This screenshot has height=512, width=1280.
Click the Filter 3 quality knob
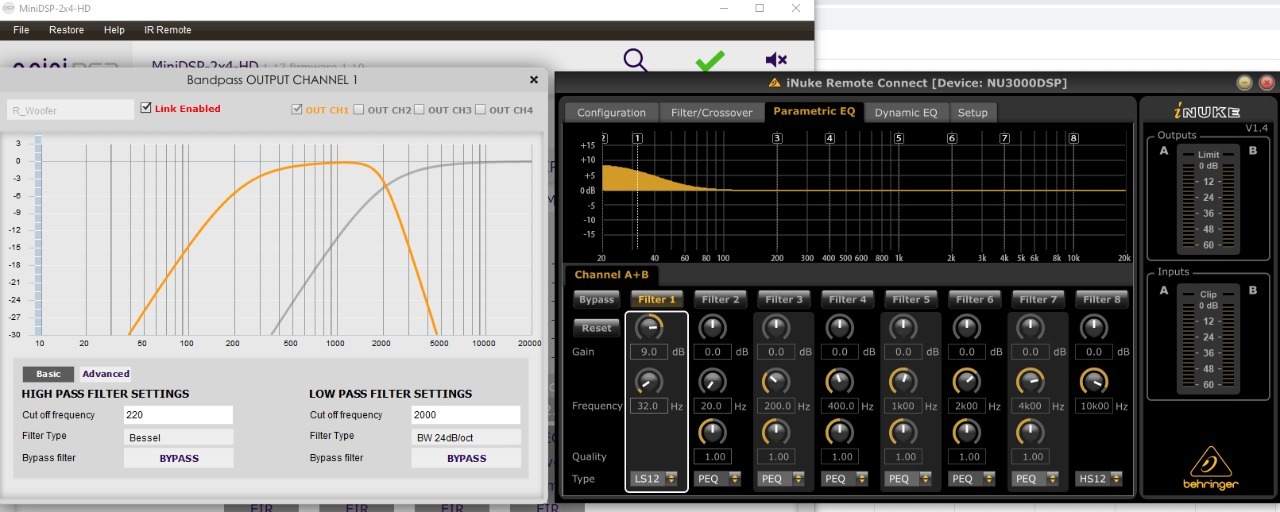[x=775, y=432]
